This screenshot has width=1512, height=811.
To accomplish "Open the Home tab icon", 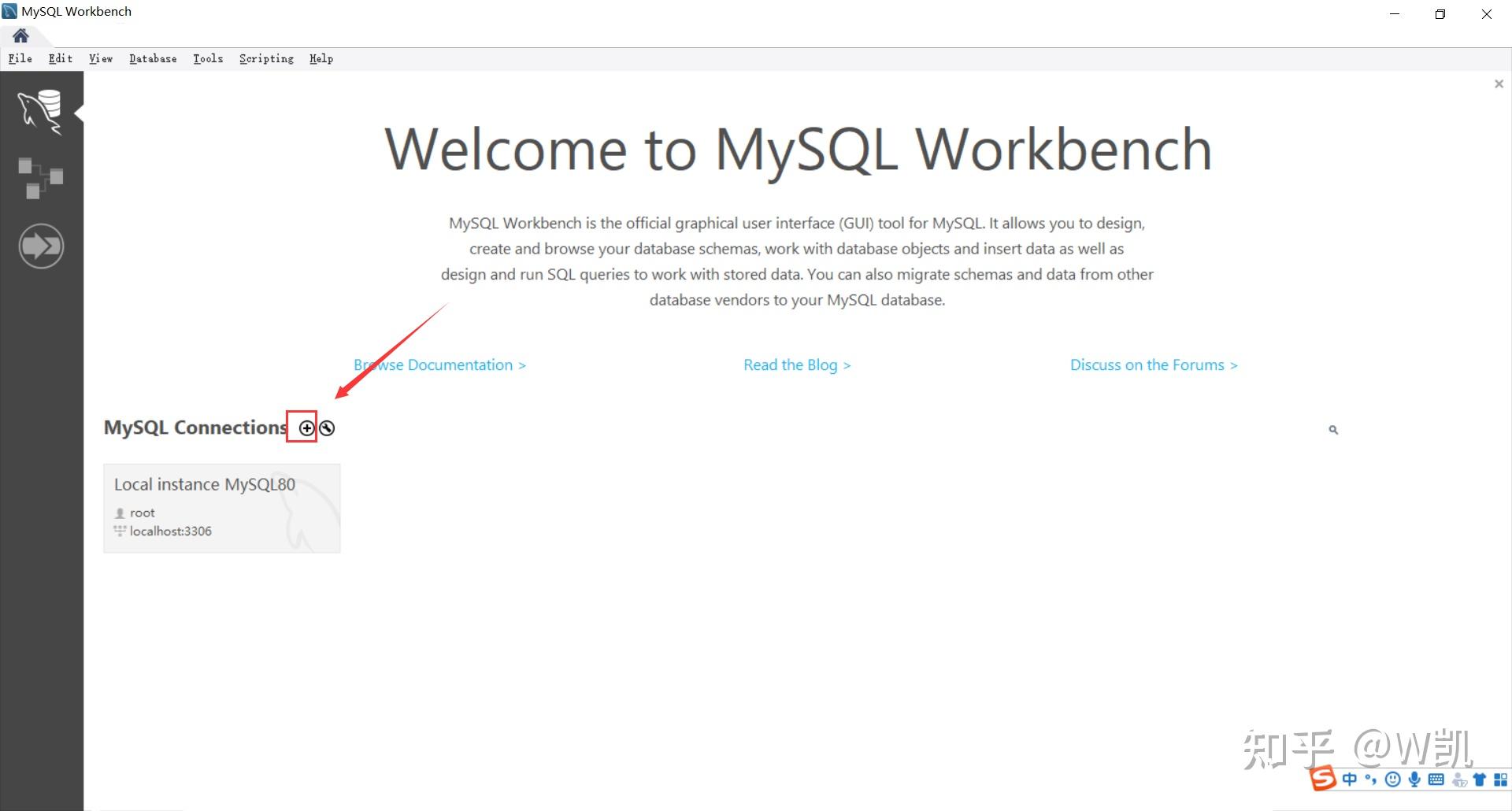I will (x=21, y=35).
